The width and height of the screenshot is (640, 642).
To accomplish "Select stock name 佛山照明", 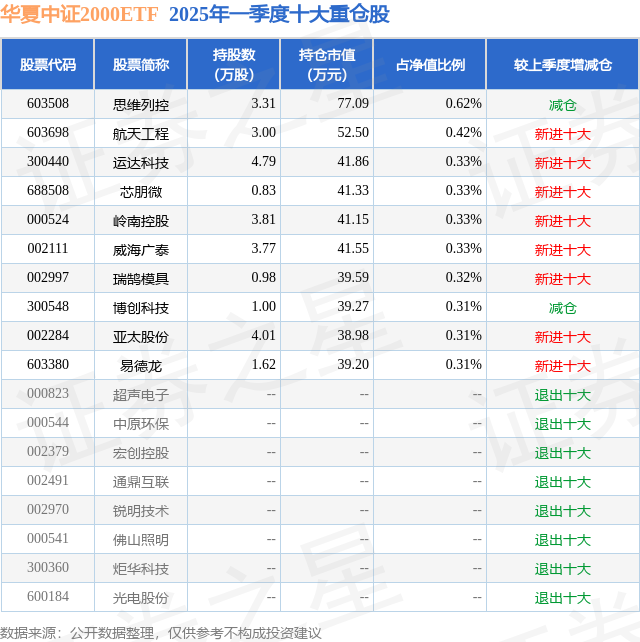I will point(141,541).
